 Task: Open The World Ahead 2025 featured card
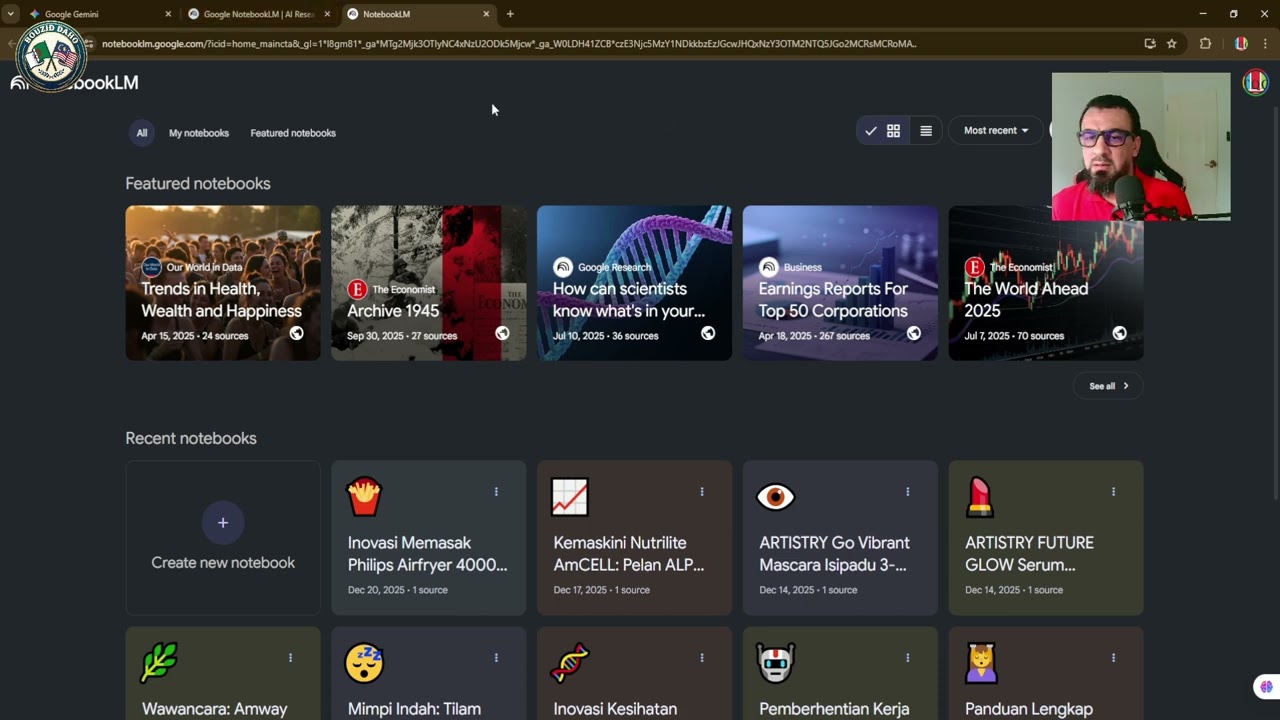(x=1046, y=283)
